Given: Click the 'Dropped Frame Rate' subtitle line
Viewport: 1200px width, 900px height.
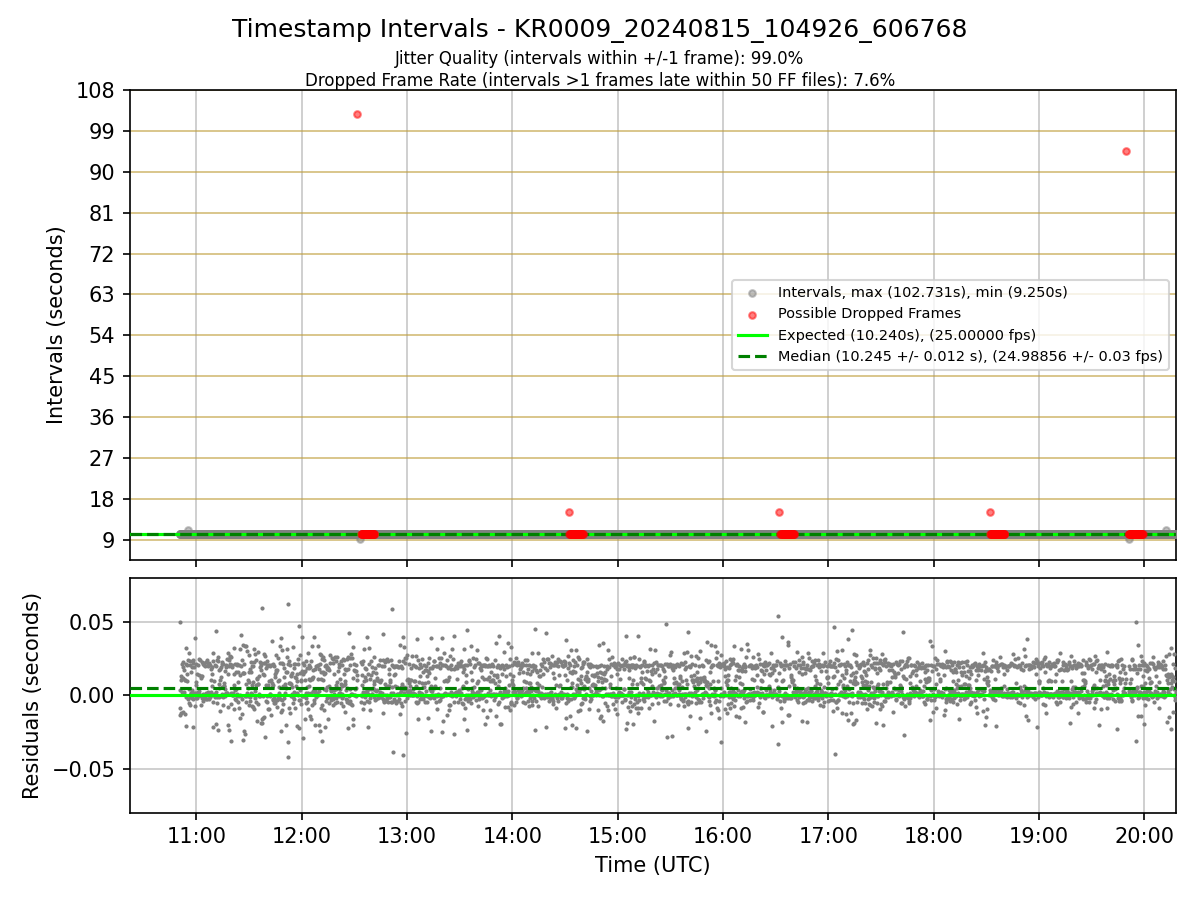Looking at the screenshot, I should 599,80.
